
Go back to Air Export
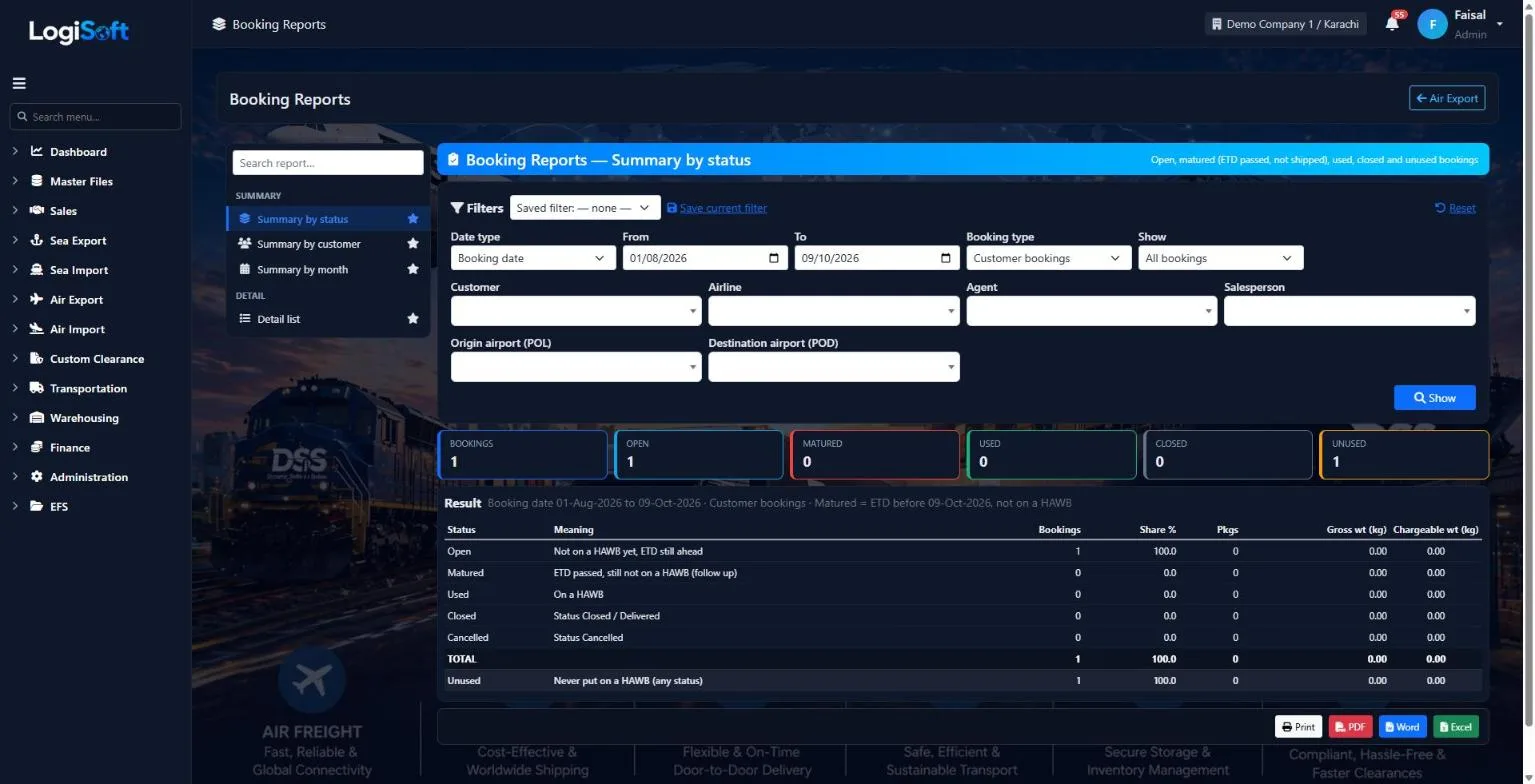1447,98
